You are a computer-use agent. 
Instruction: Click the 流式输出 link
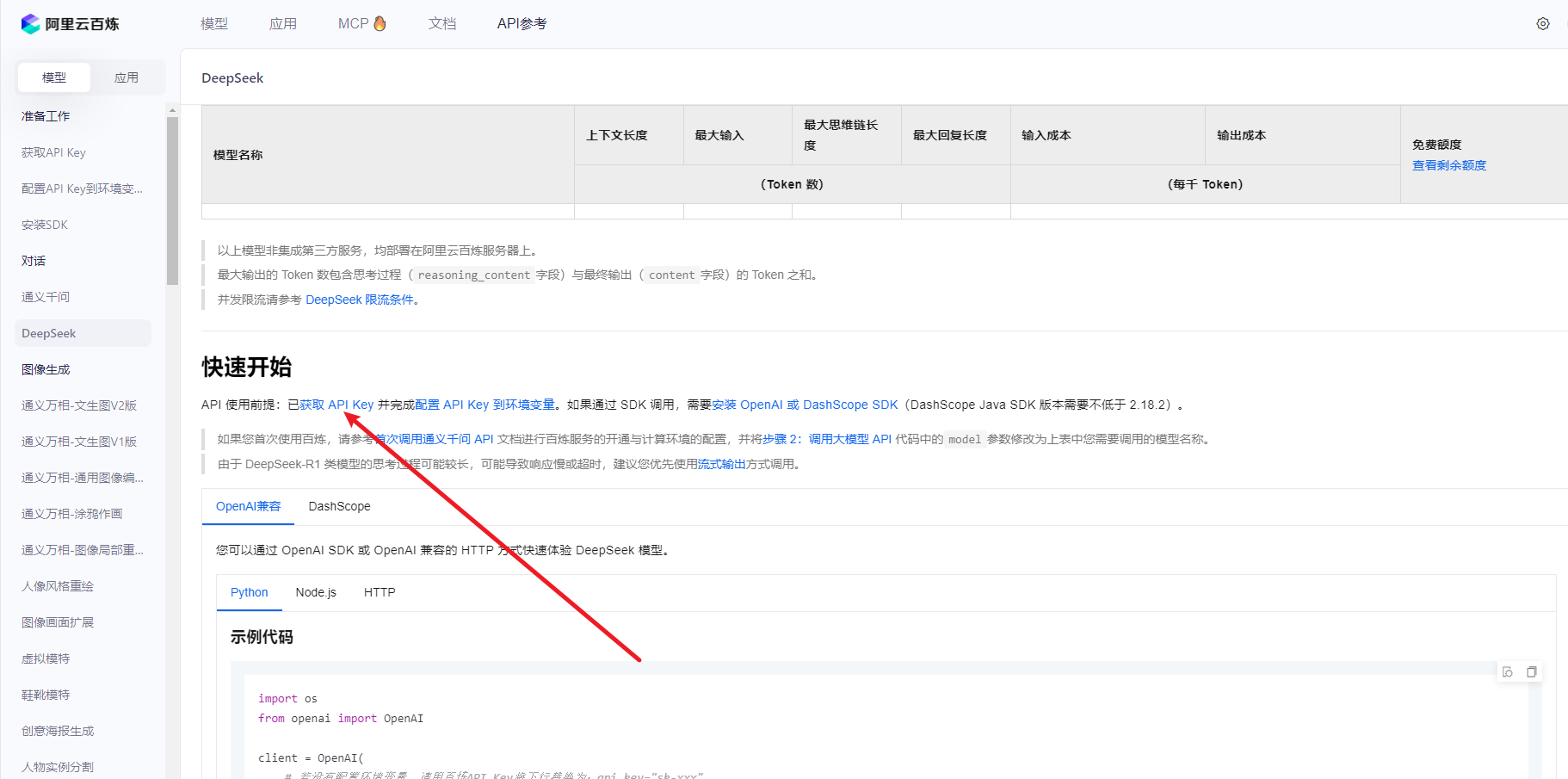point(722,464)
